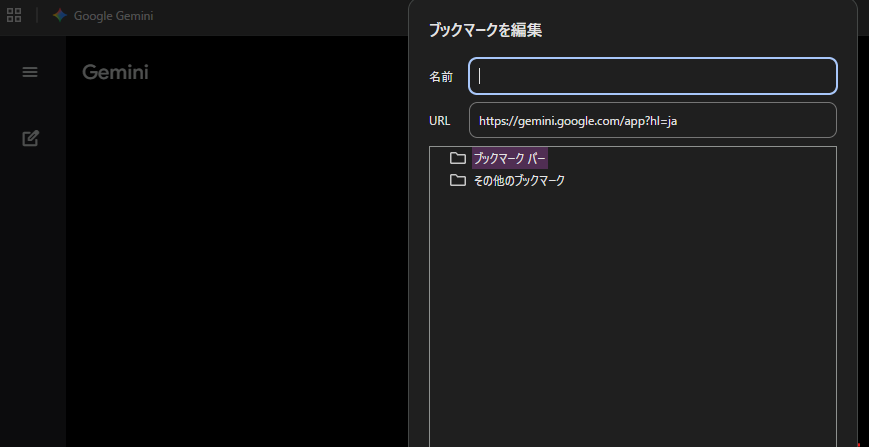This screenshot has height=447, width=869.
Task: Click the separator beside the apps grid
Action: (37, 16)
